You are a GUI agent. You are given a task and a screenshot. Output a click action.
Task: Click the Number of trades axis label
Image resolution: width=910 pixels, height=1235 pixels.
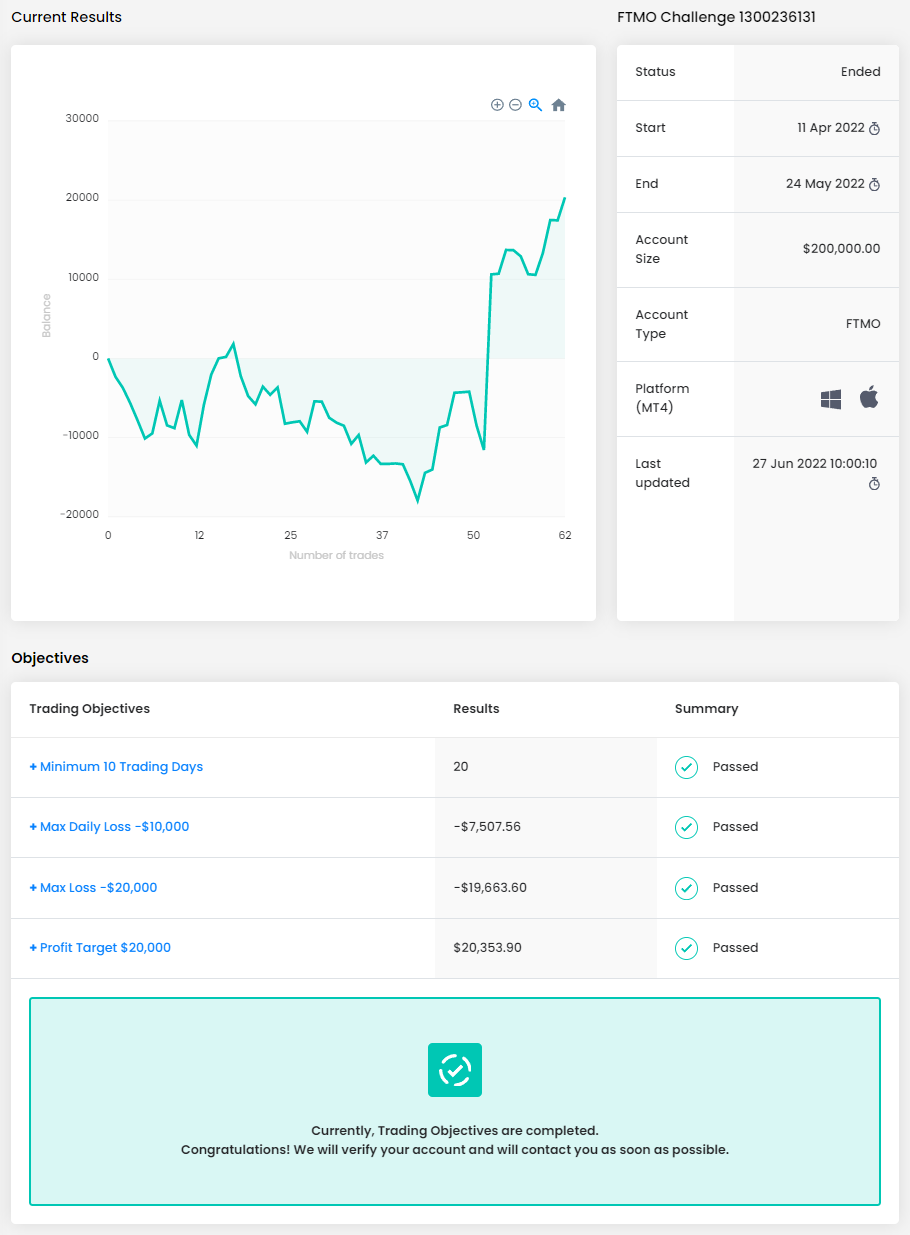(x=336, y=555)
